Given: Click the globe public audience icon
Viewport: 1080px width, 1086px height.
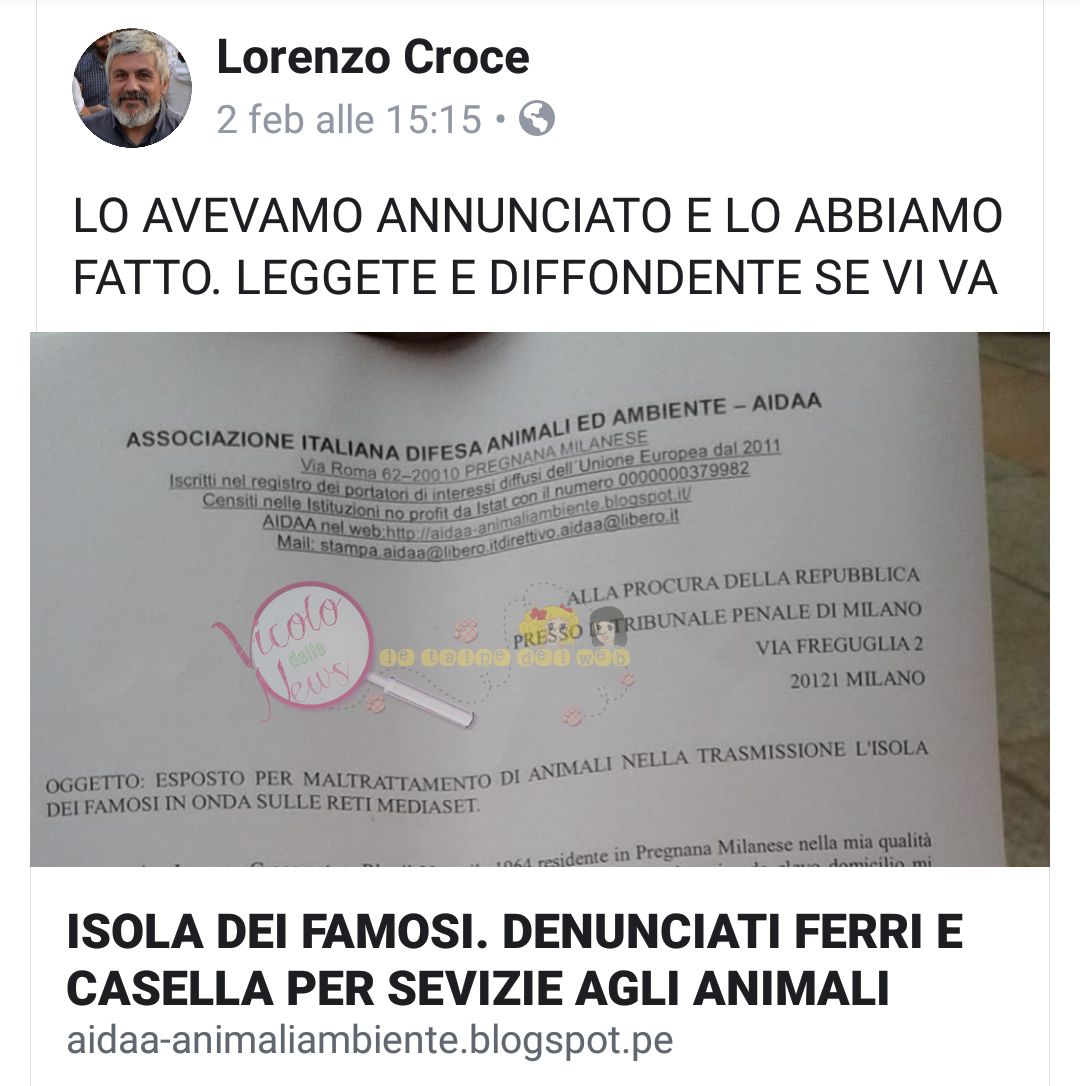Looking at the screenshot, I should coord(537,118).
